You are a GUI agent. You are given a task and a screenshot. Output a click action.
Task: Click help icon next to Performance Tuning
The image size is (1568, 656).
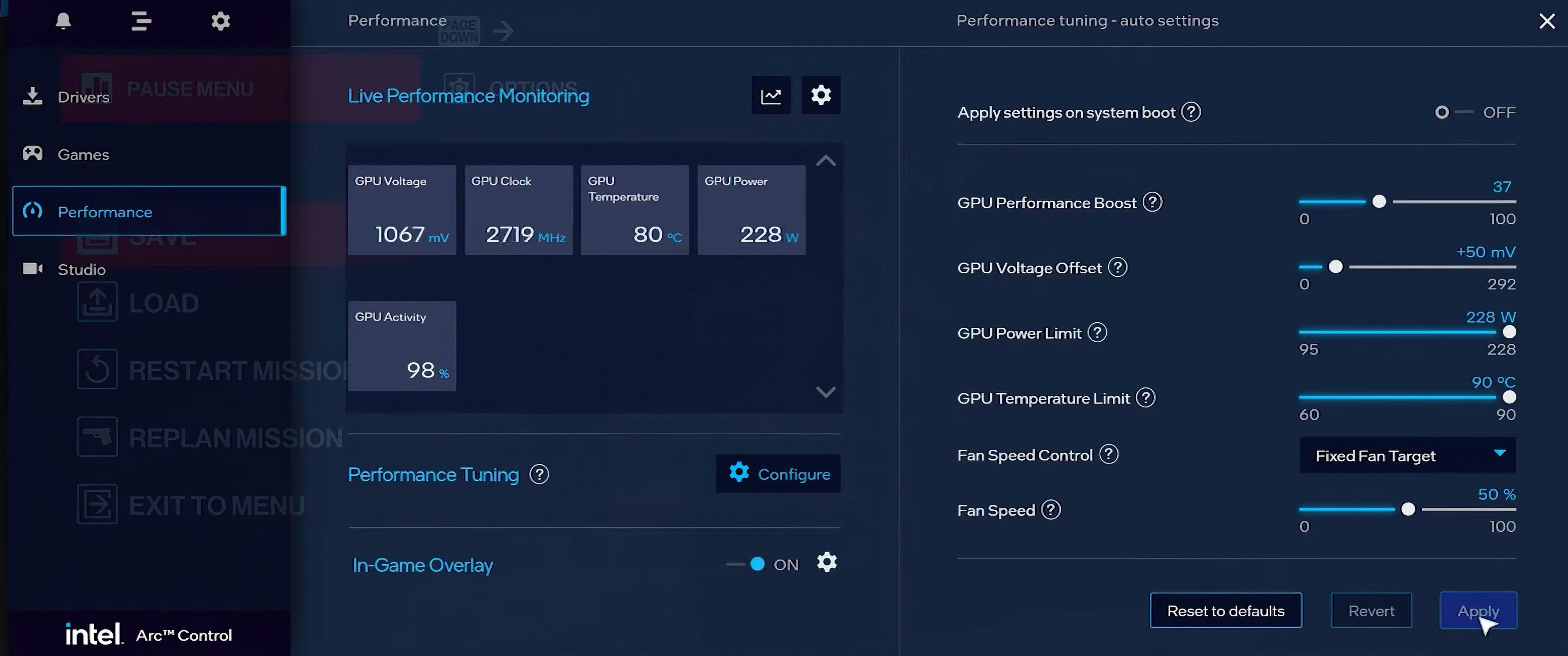[539, 474]
